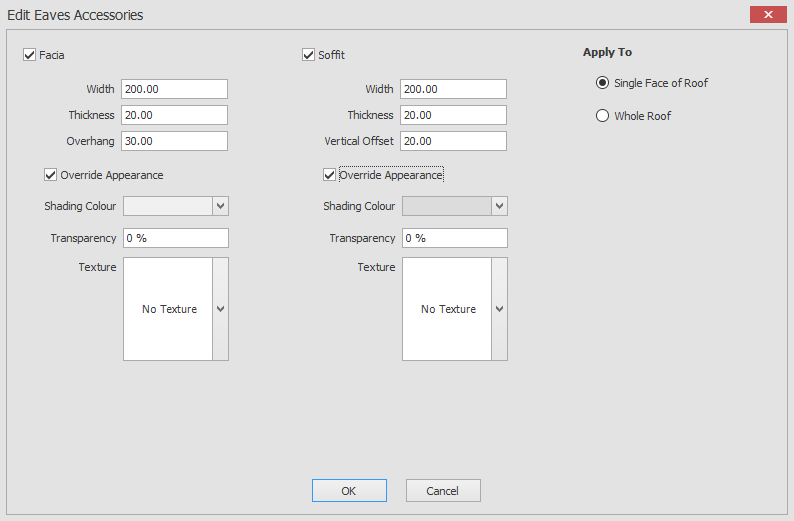794x521 pixels.
Task: Uncheck the Facia checkbox
Action: pyautogui.click(x=29, y=55)
